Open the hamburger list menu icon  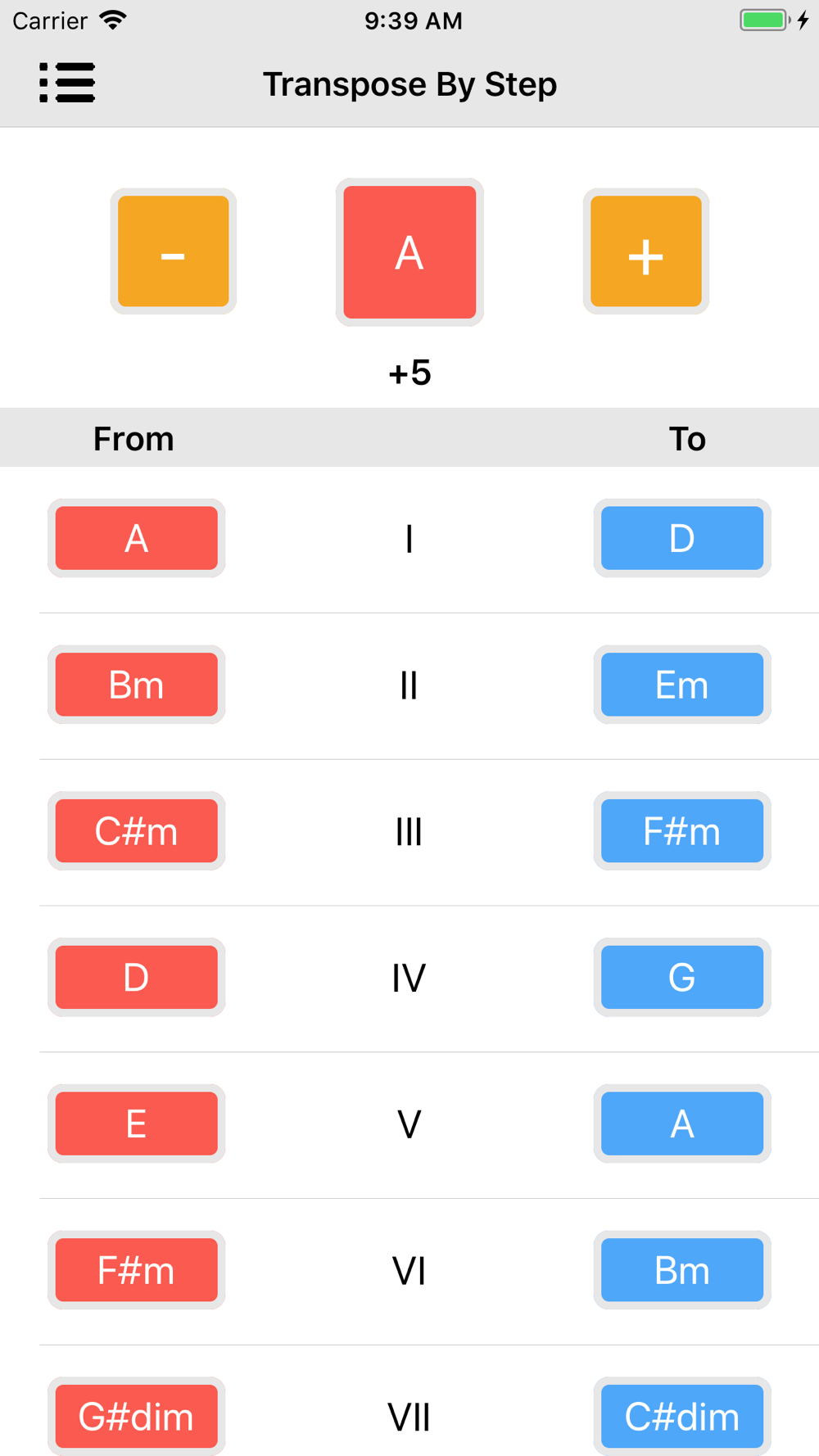(x=67, y=83)
